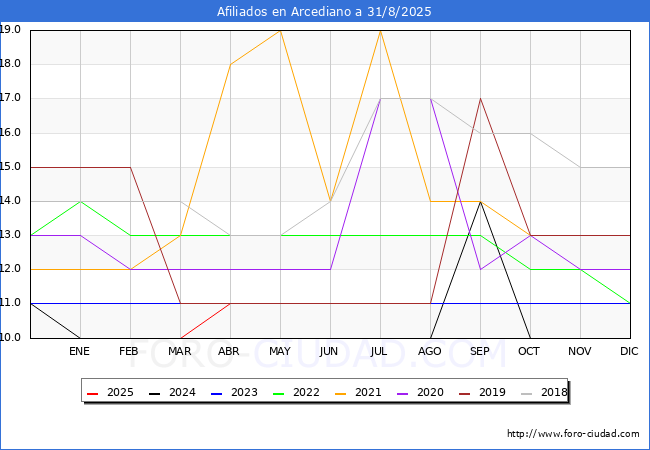Click the green 2022 legend swatch
The image size is (650, 450).
pyautogui.click(x=279, y=393)
